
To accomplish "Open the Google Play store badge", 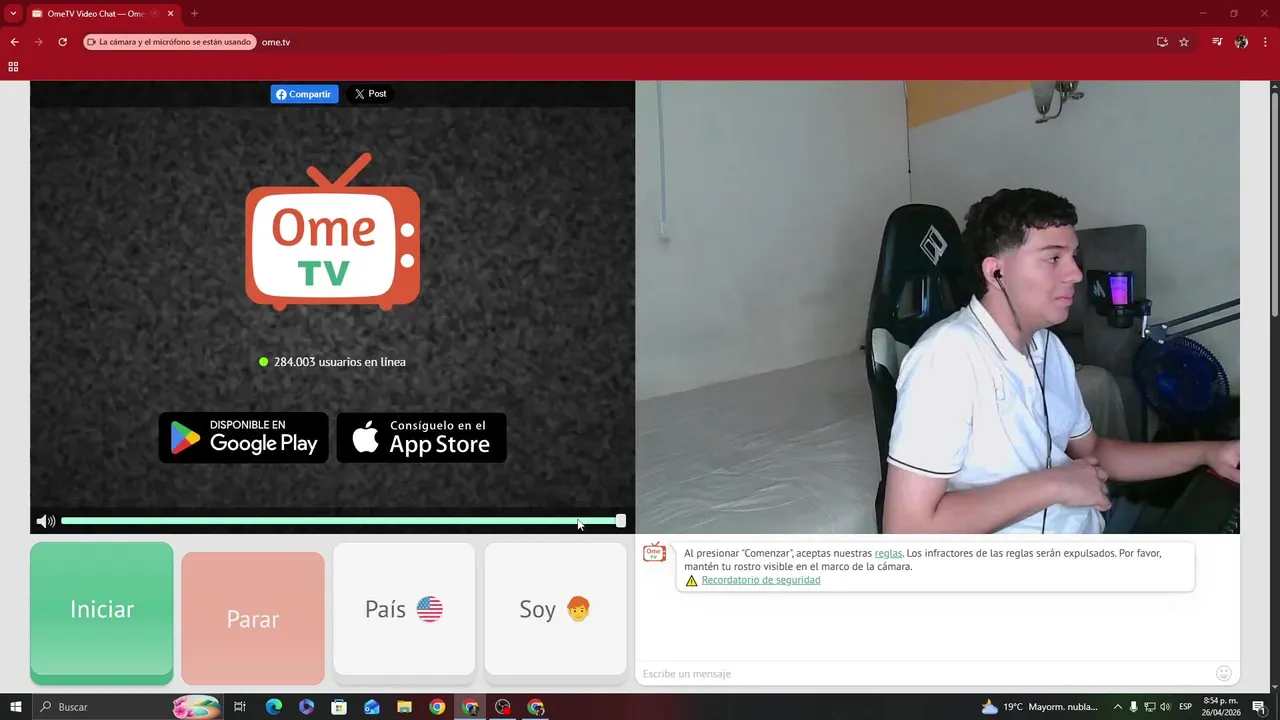I will coord(244,437).
